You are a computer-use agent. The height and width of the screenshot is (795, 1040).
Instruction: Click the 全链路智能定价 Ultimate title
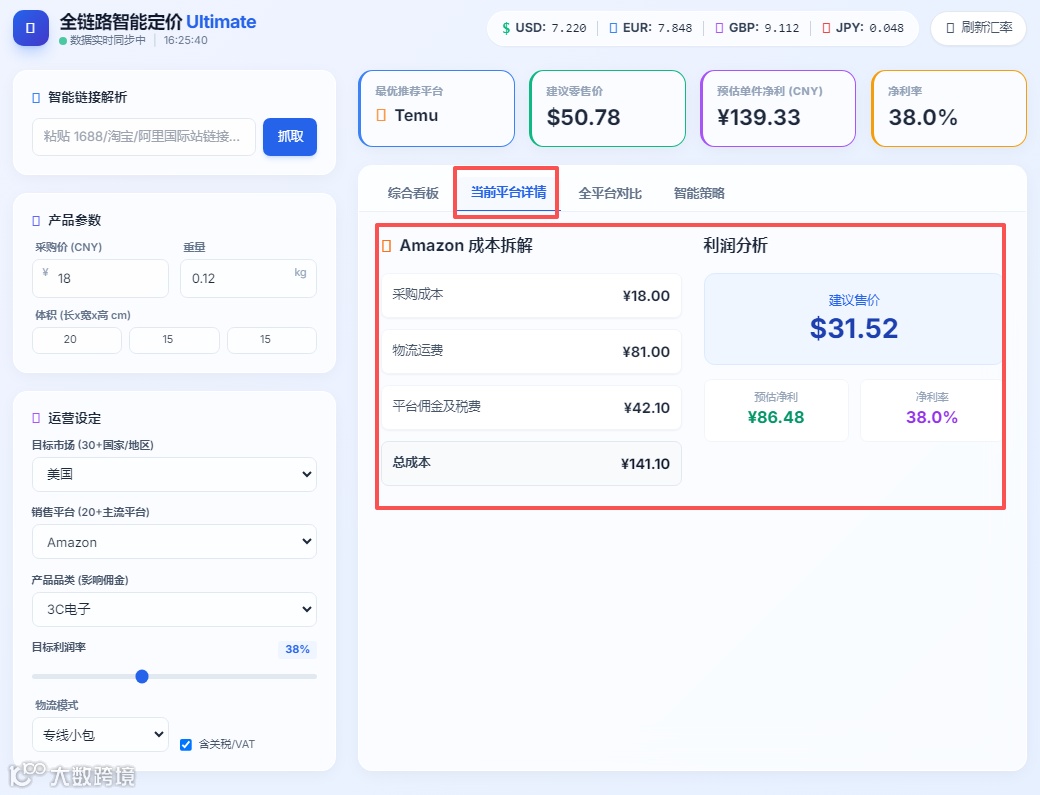pos(158,22)
